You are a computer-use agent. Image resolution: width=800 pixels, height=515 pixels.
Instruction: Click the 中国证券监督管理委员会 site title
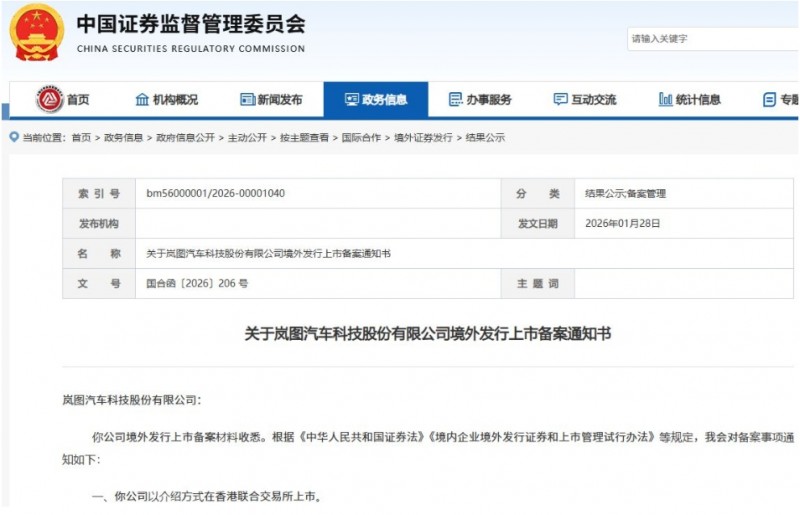tap(191, 23)
